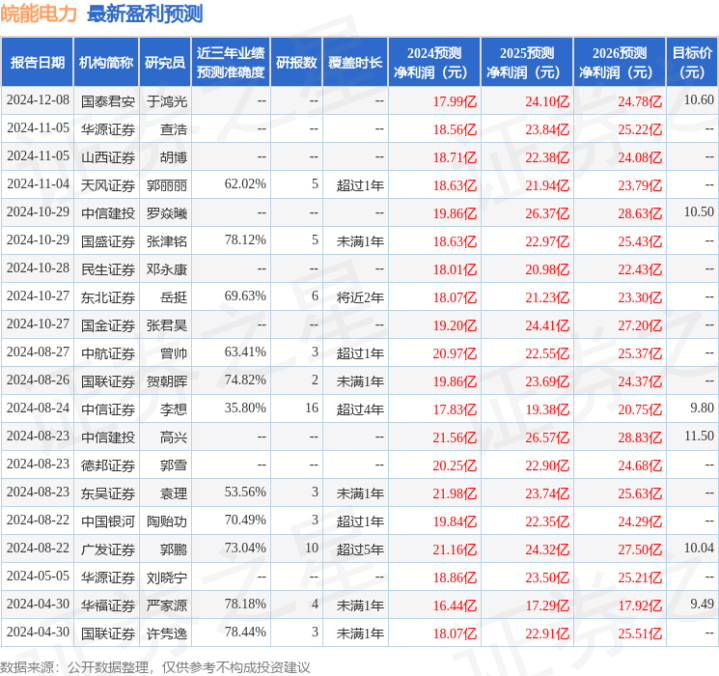Select 中信证券 row dated 2024-08-24

[x=359, y=409]
